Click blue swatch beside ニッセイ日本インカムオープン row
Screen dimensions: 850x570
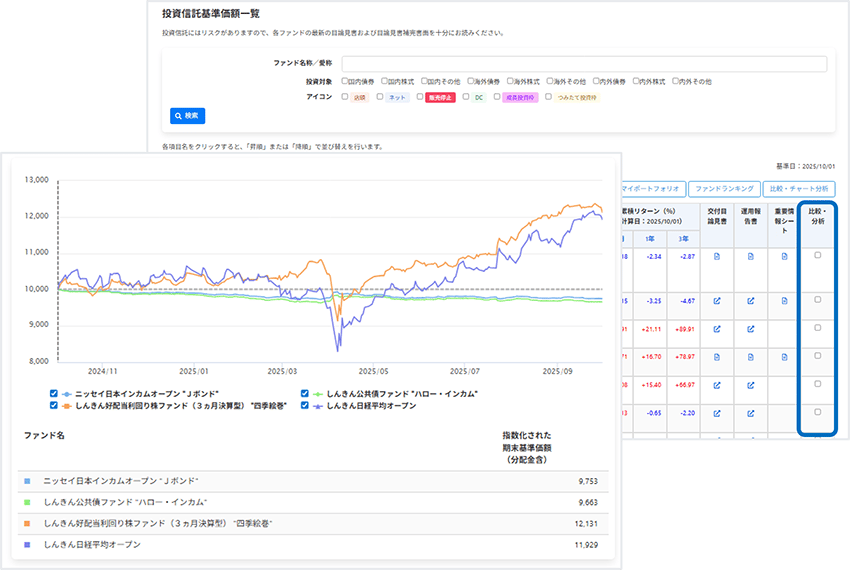(x=27, y=481)
